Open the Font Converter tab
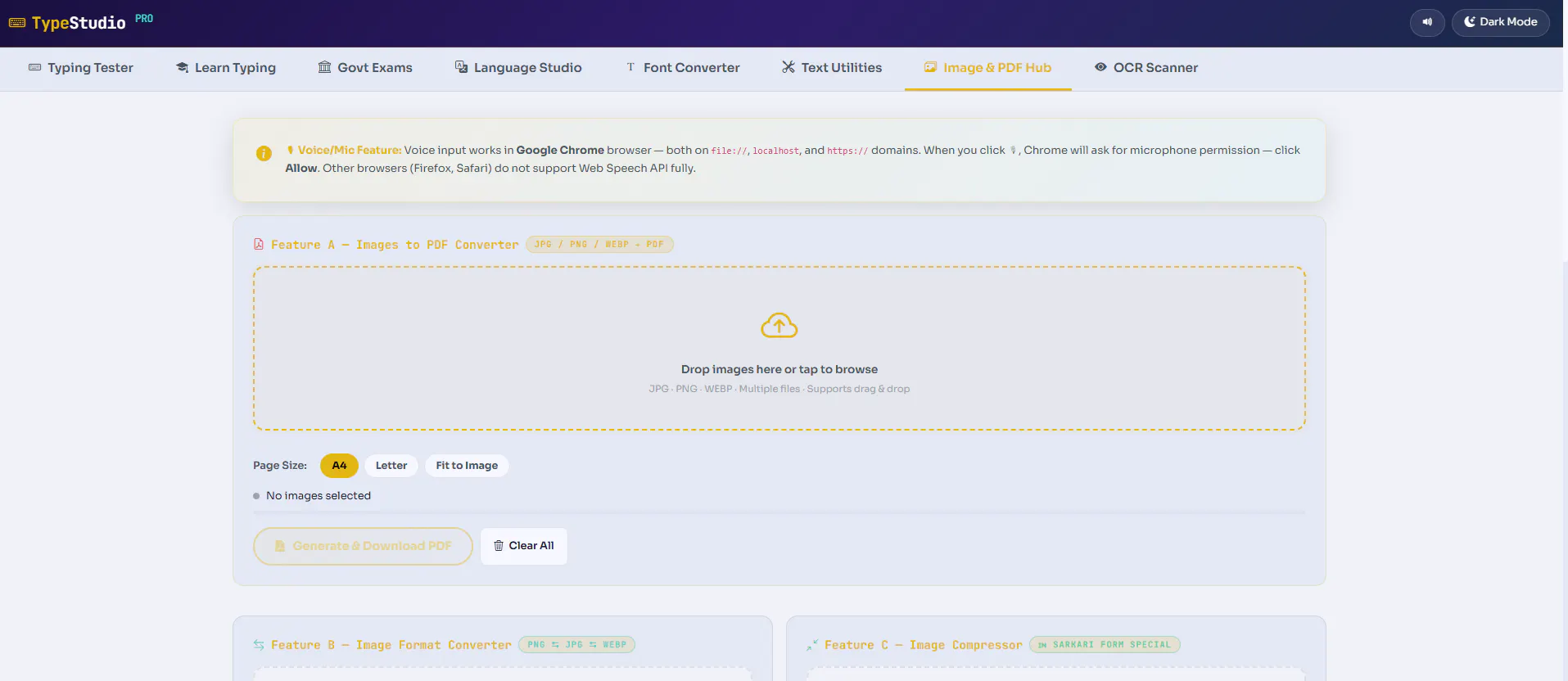 [683, 68]
